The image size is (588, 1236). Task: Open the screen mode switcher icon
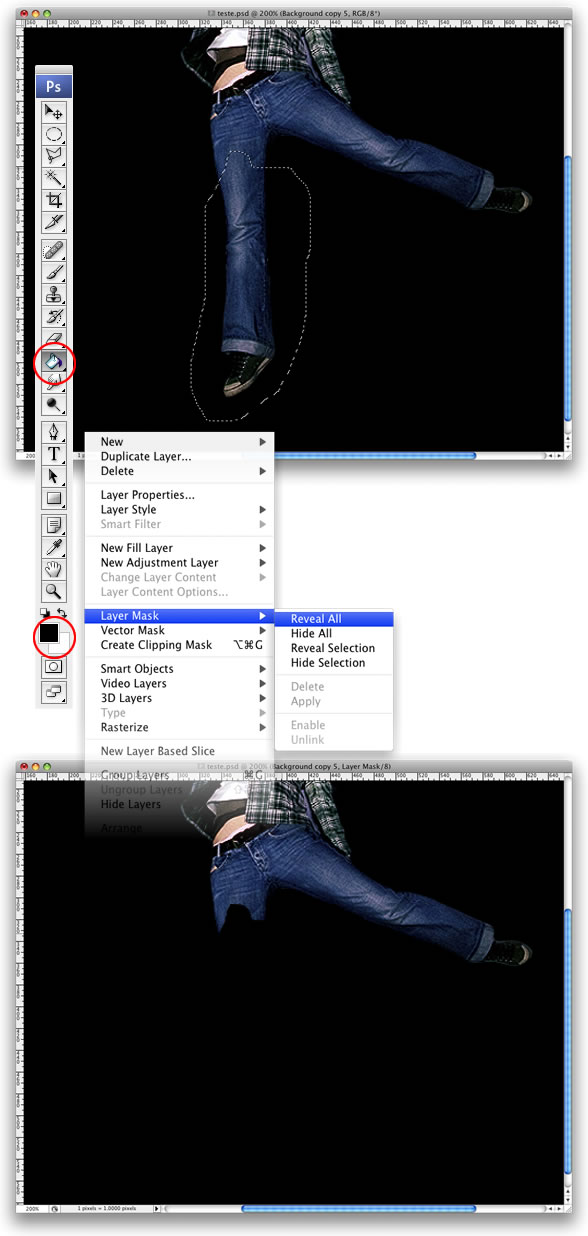point(54,692)
